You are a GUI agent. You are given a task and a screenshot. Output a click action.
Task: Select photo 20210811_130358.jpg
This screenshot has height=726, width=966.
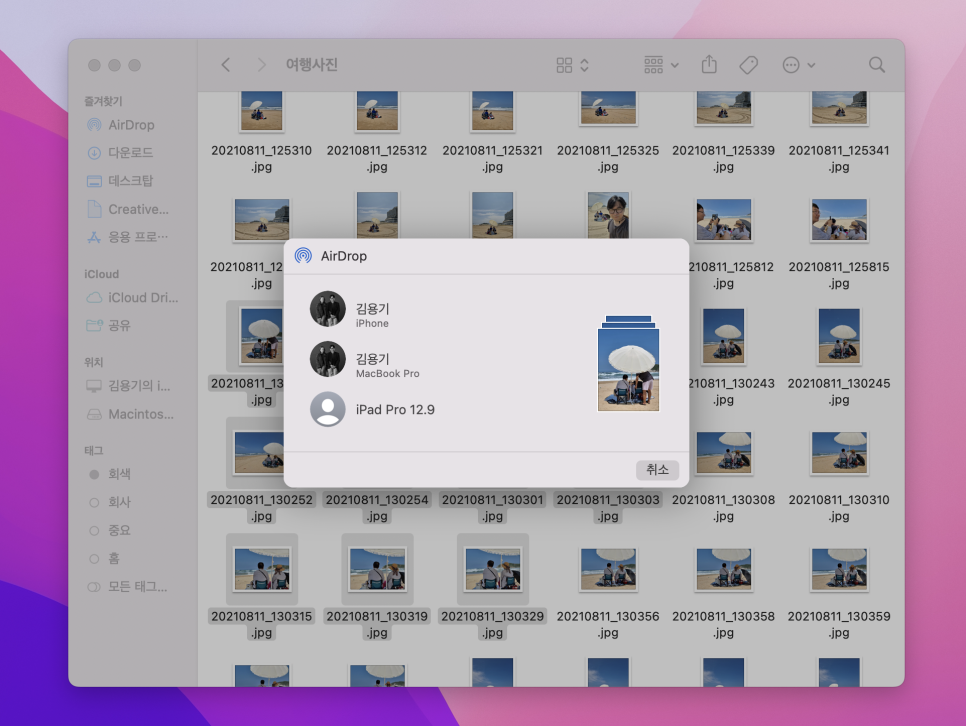click(x=723, y=569)
